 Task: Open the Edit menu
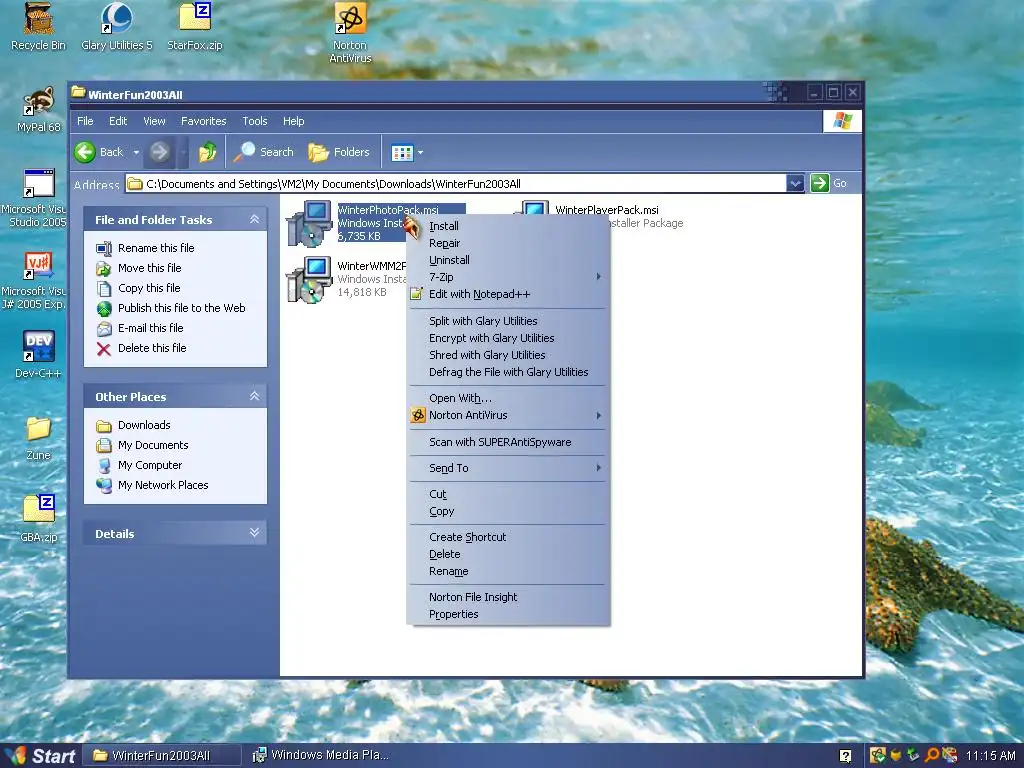(118, 121)
